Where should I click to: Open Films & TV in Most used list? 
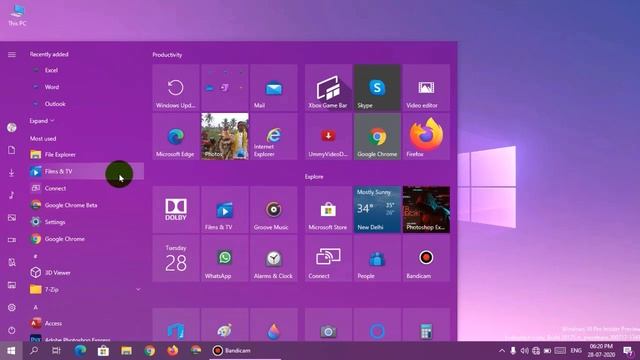click(87, 171)
